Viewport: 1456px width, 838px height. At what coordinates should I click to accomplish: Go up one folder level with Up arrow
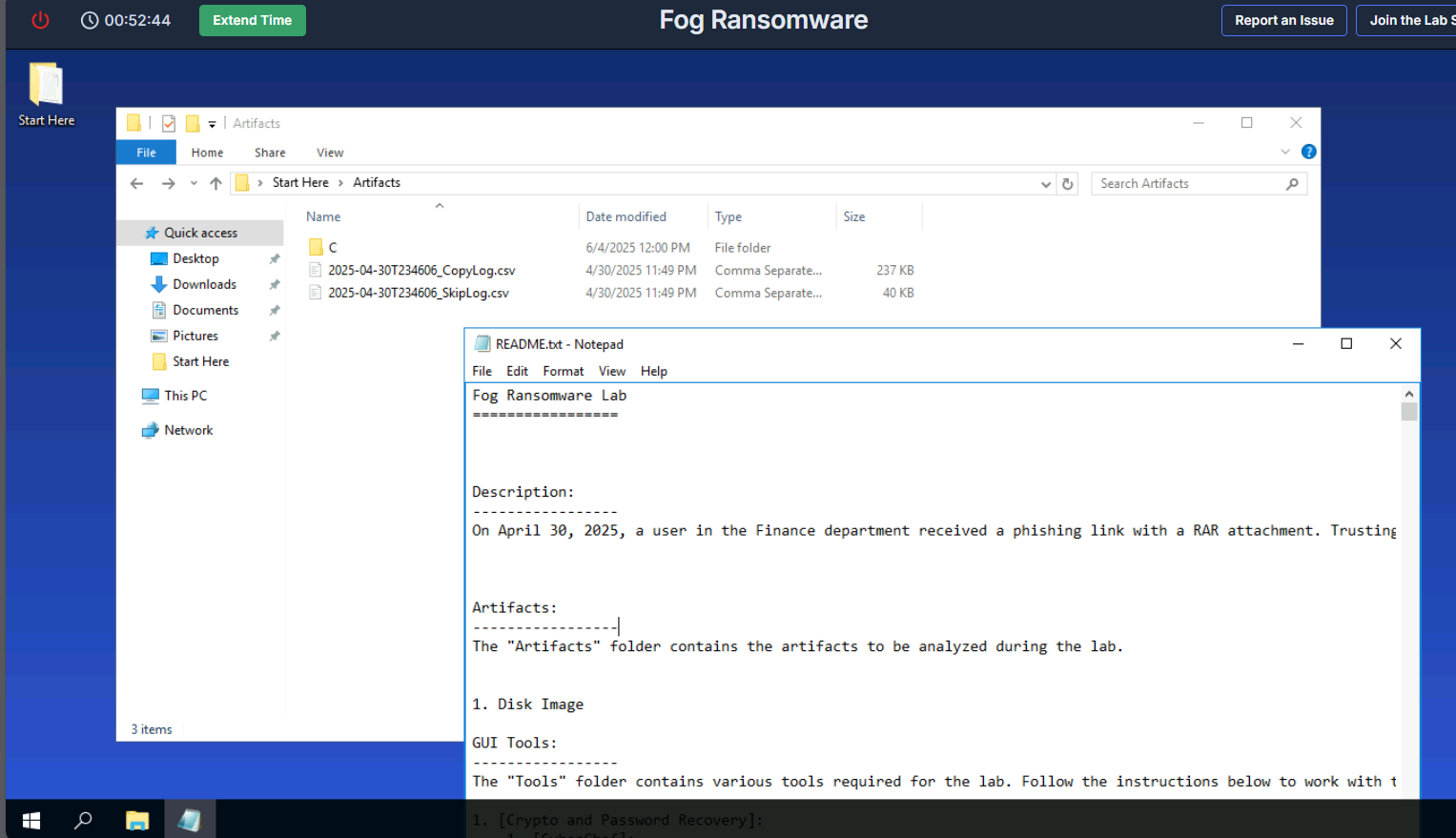[x=215, y=184]
